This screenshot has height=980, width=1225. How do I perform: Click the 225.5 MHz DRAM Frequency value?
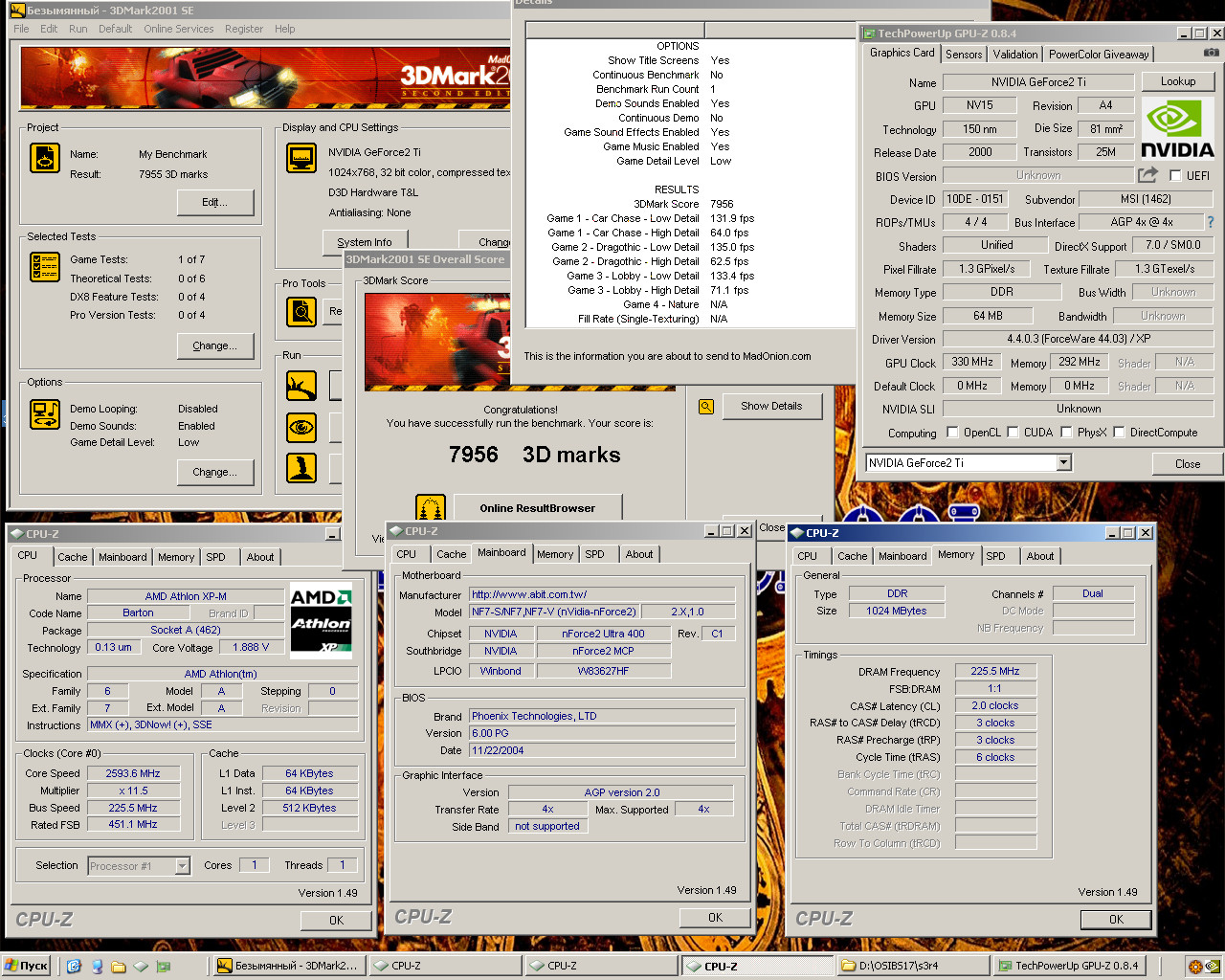(995, 671)
